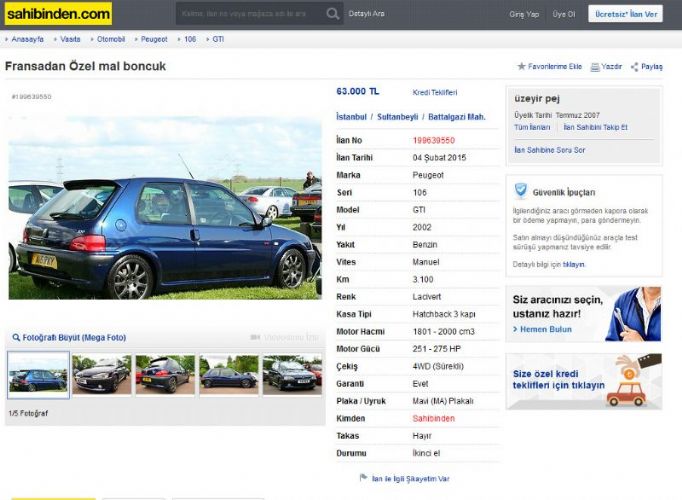This screenshot has width=682, height=500.
Task: Select the second photo thumbnail
Action: (102, 375)
